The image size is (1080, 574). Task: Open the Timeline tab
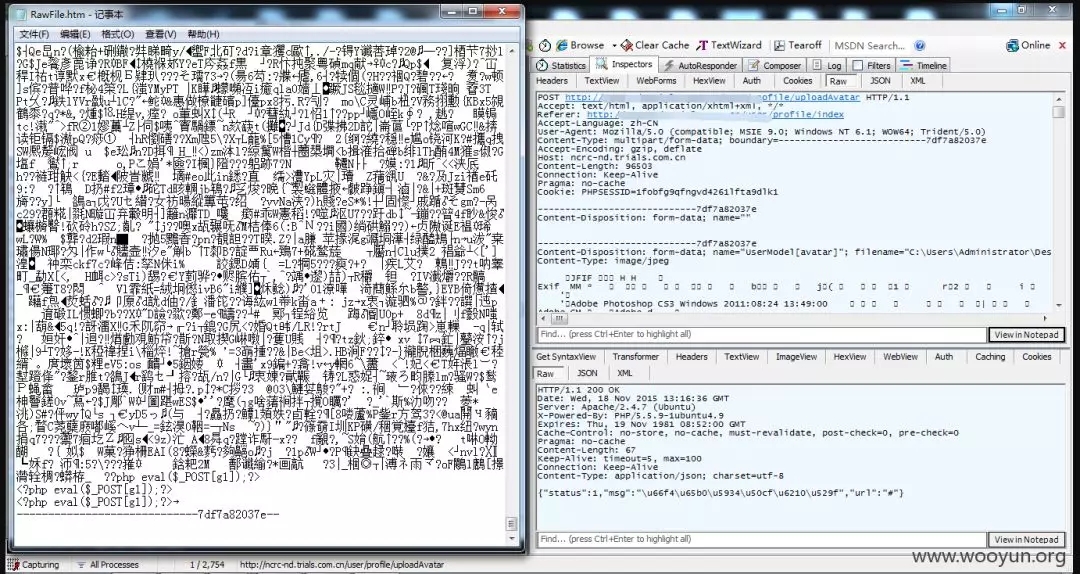[923, 65]
